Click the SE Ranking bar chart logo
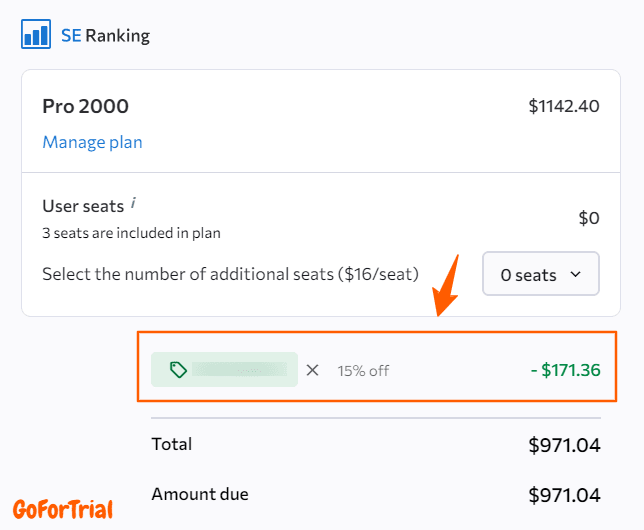644x530 pixels. (x=36, y=35)
